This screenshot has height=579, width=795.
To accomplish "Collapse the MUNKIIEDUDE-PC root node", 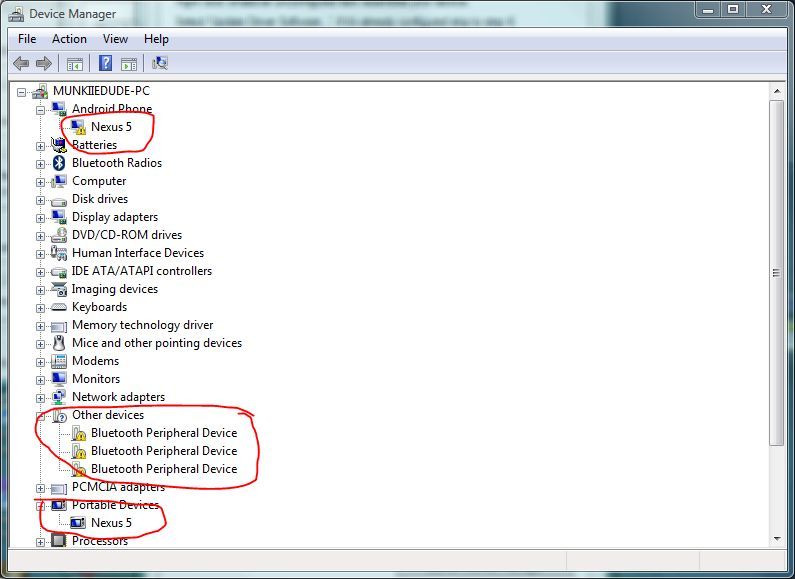I will point(23,91).
